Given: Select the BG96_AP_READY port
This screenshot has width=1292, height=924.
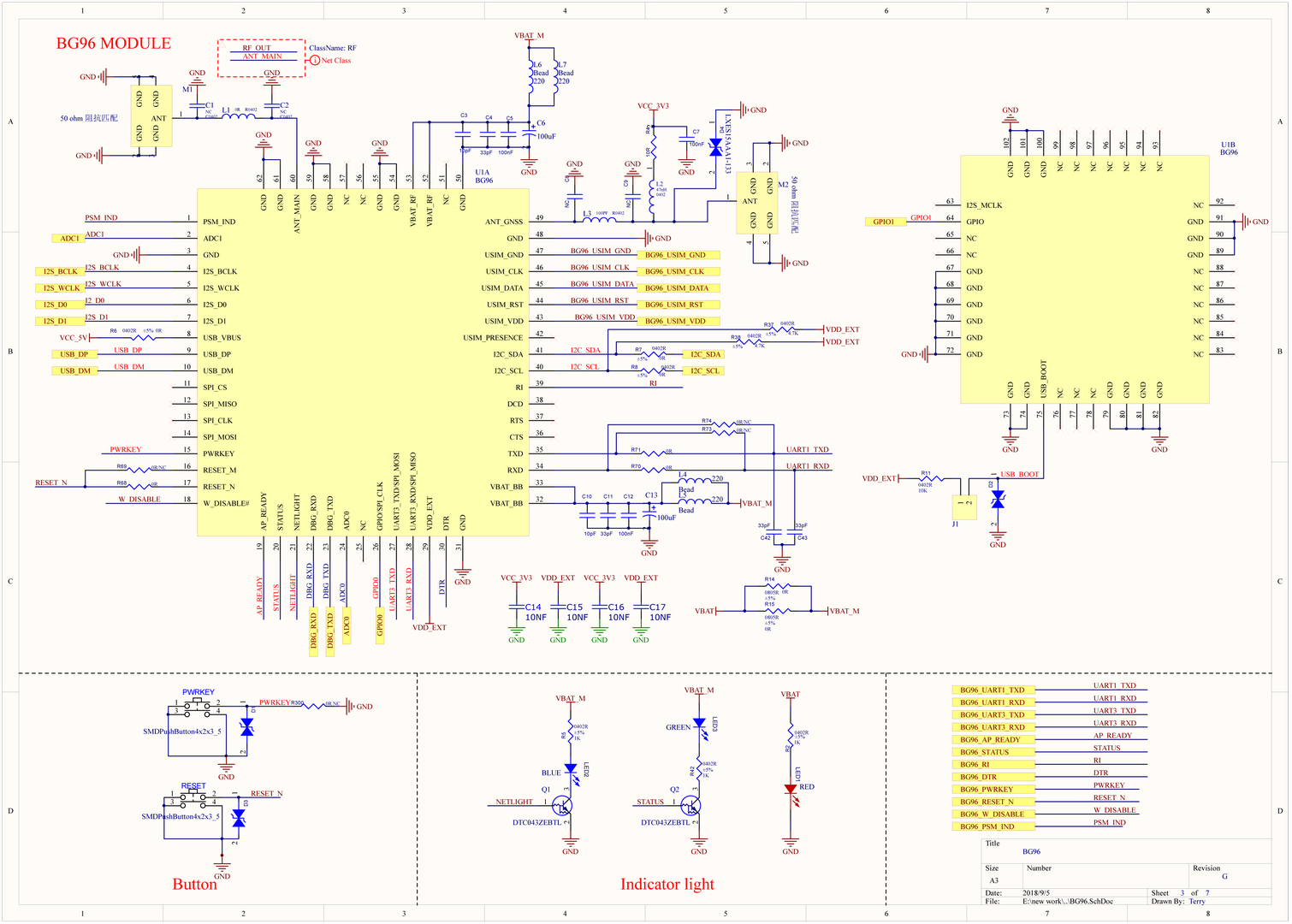Looking at the screenshot, I should coord(993,739).
